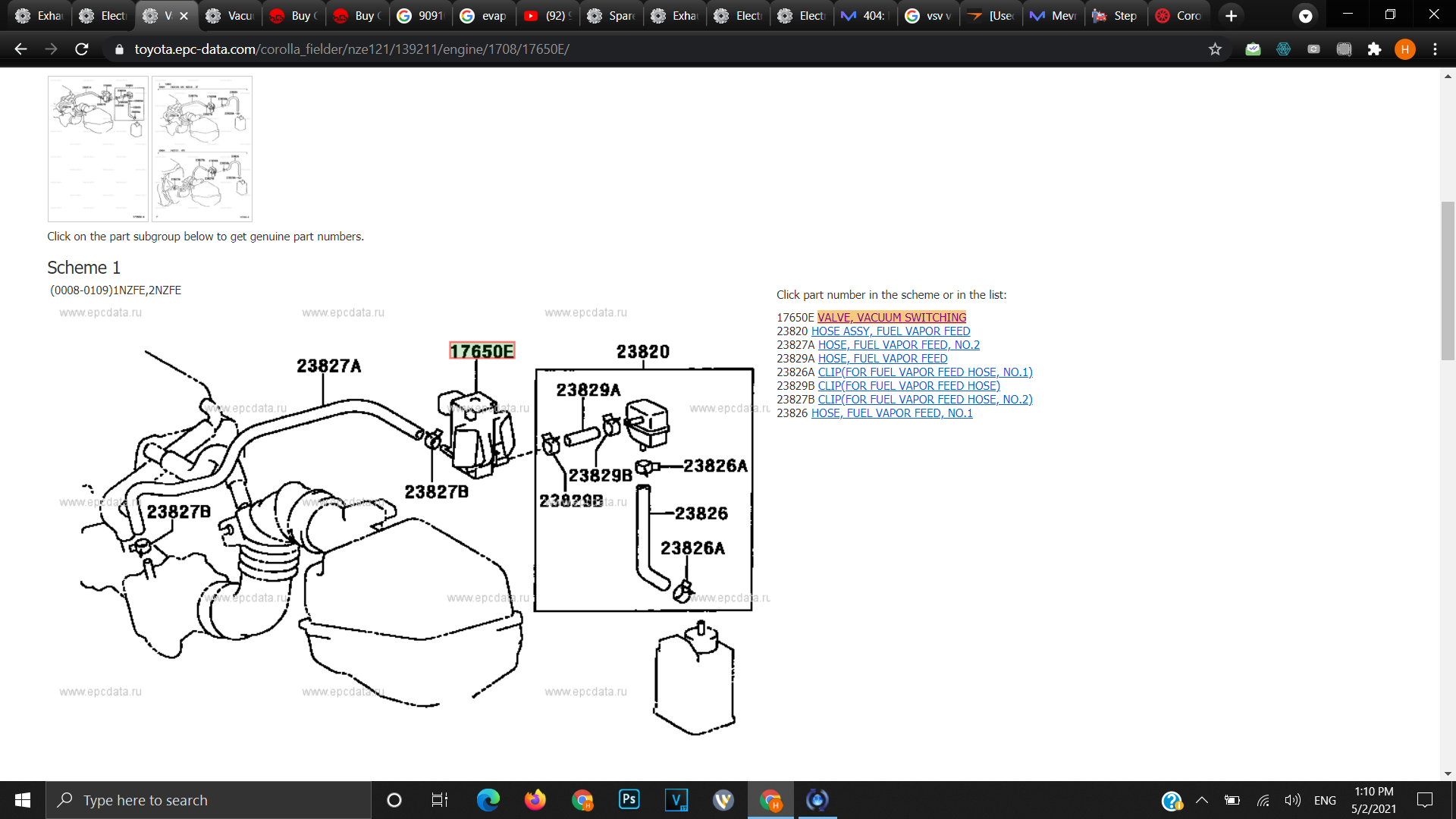Viewport: 1456px width, 819px height.
Task: Switch to the 'Spare' tab
Action: [x=611, y=15]
